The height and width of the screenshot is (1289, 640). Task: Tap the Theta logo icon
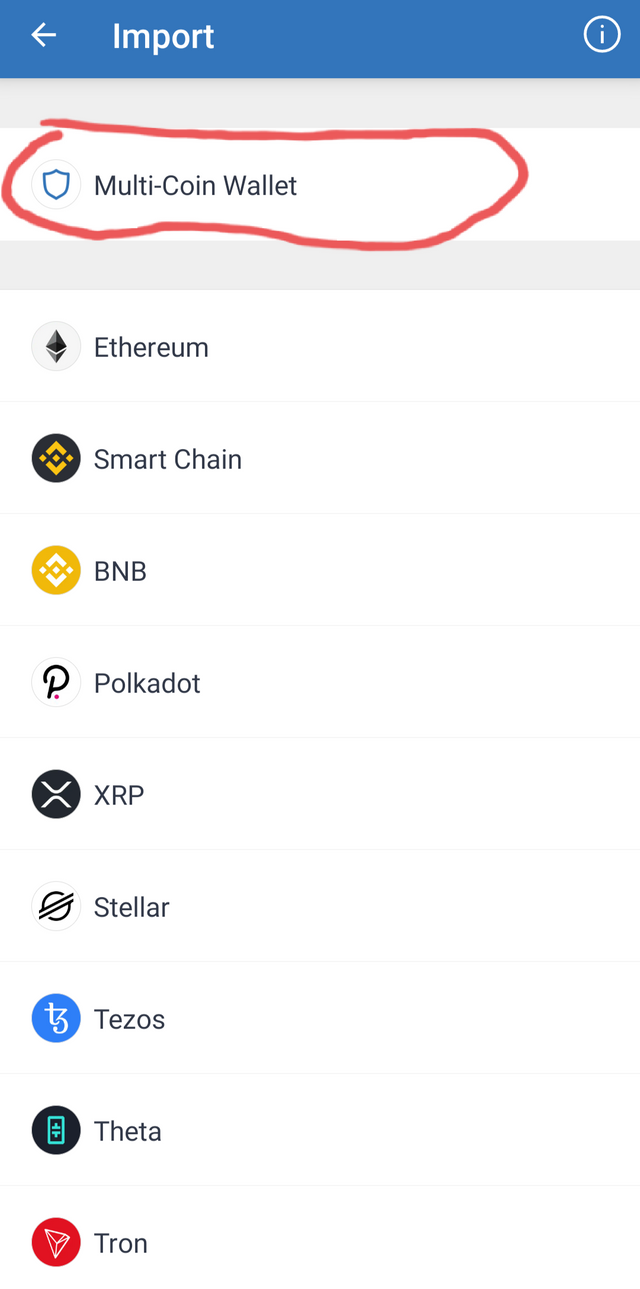[56, 1131]
